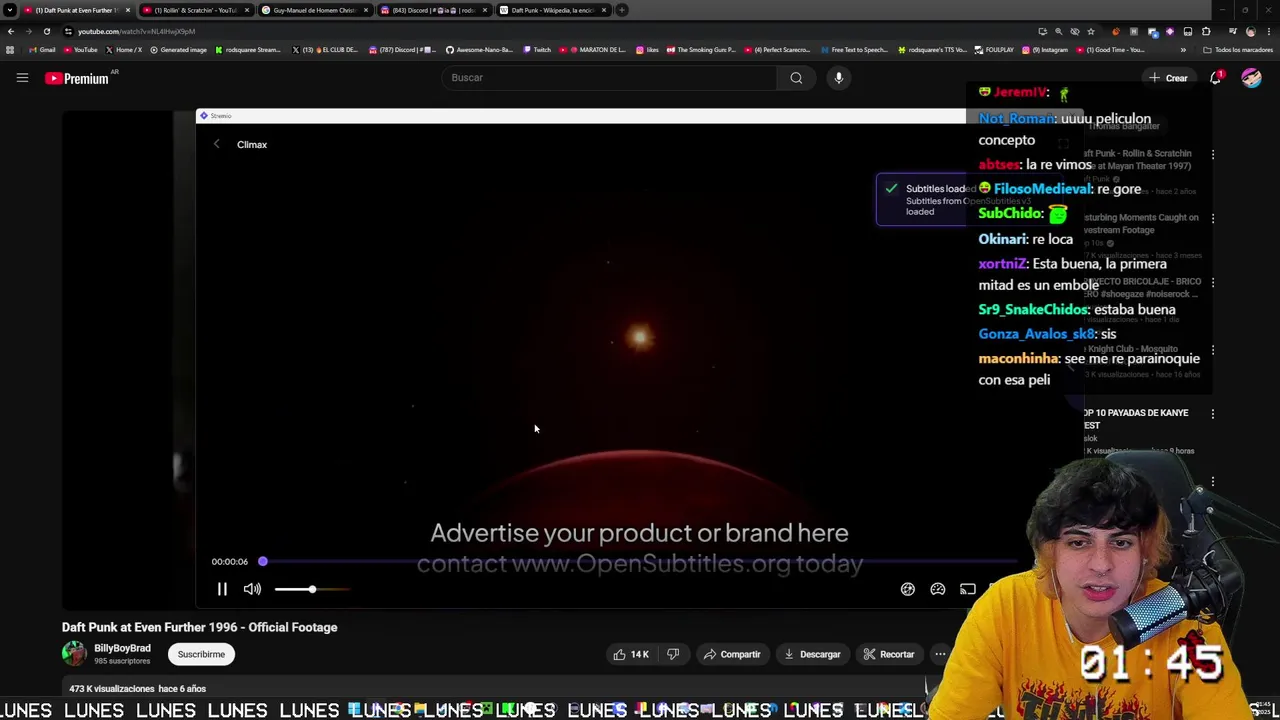Expand hidden bookmarks chevron
The height and width of the screenshot is (720, 1280).
click(x=1183, y=50)
